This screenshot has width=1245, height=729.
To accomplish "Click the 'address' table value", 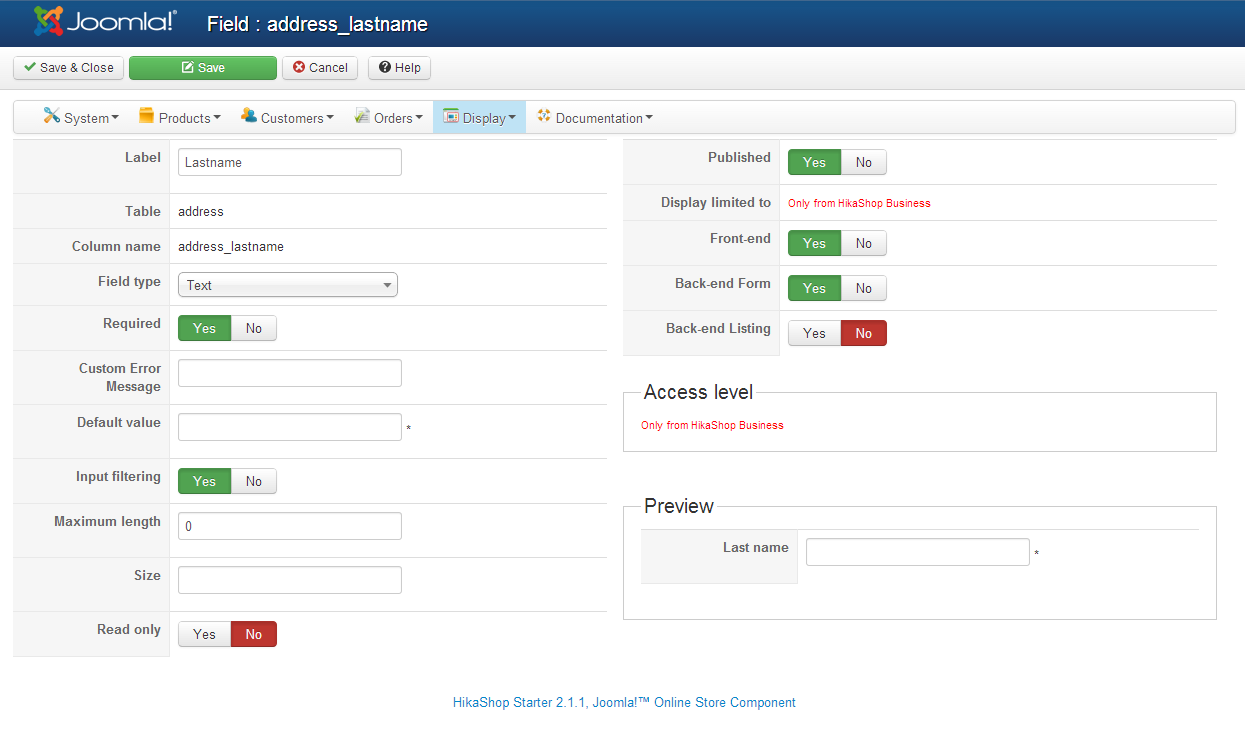I will click(201, 211).
